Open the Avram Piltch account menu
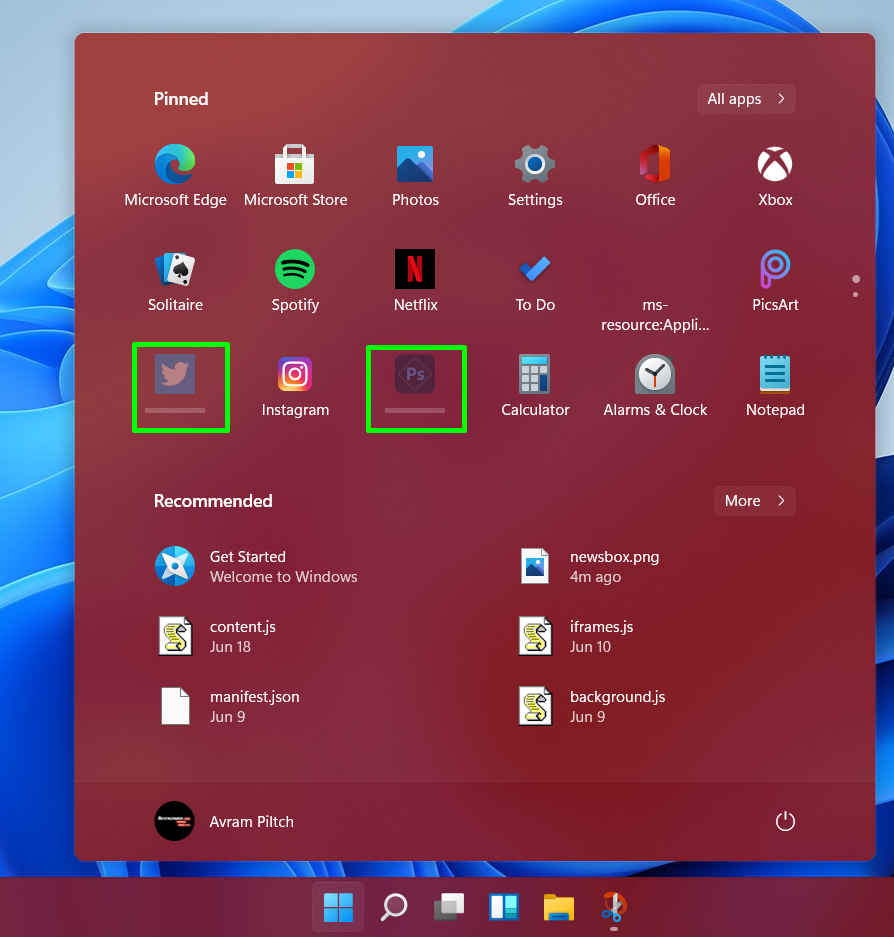 pyautogui.click(x=224, y=821)
